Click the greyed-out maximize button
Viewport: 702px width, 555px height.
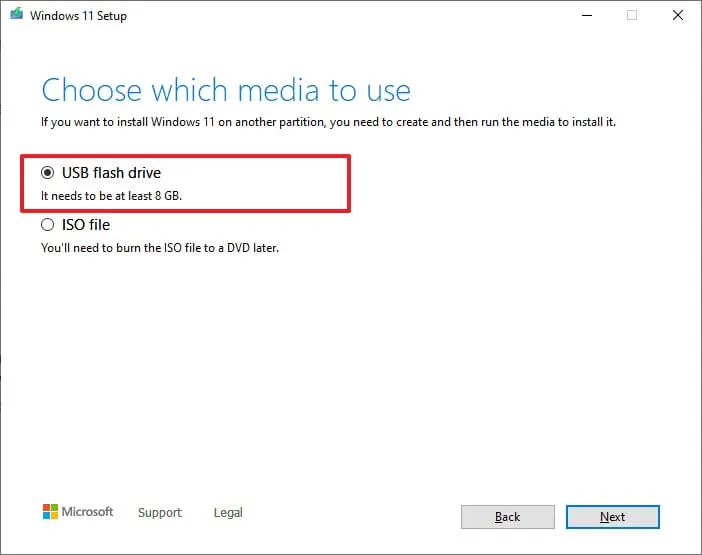(x=631, y=15)
